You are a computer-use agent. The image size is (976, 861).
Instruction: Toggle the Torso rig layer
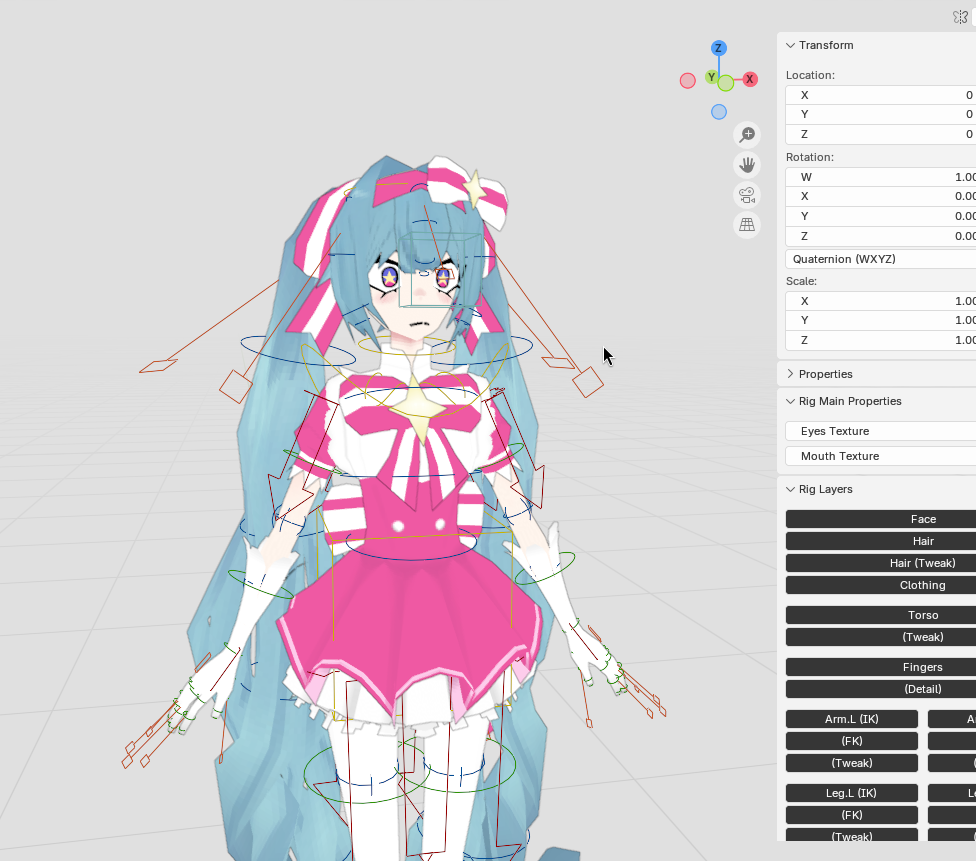coord(881,614)
